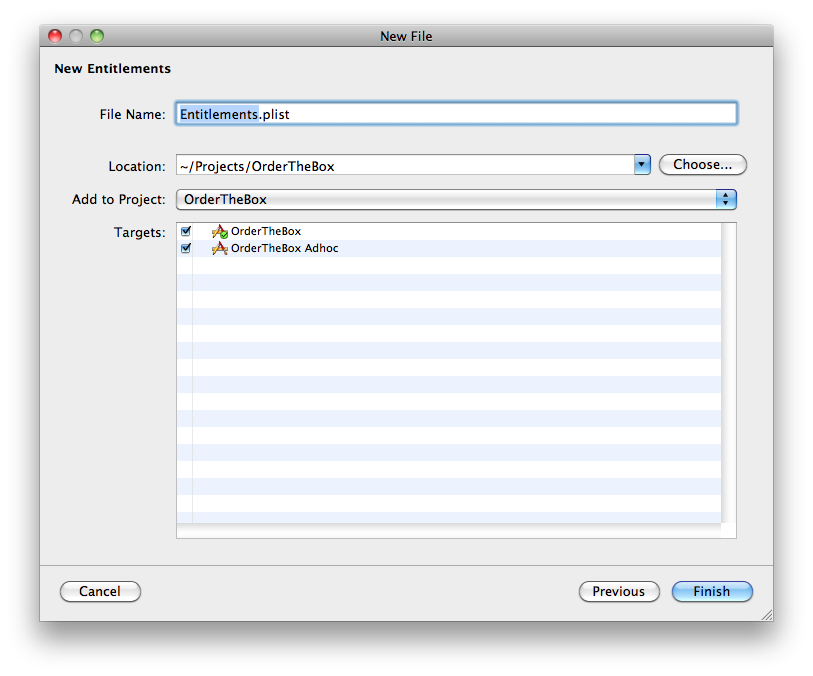Image resolution: width=813 pixels, height=676 pixels.
Task: Uncheck the OrderTheBox target checkbox
Action: tap(185, 231)
